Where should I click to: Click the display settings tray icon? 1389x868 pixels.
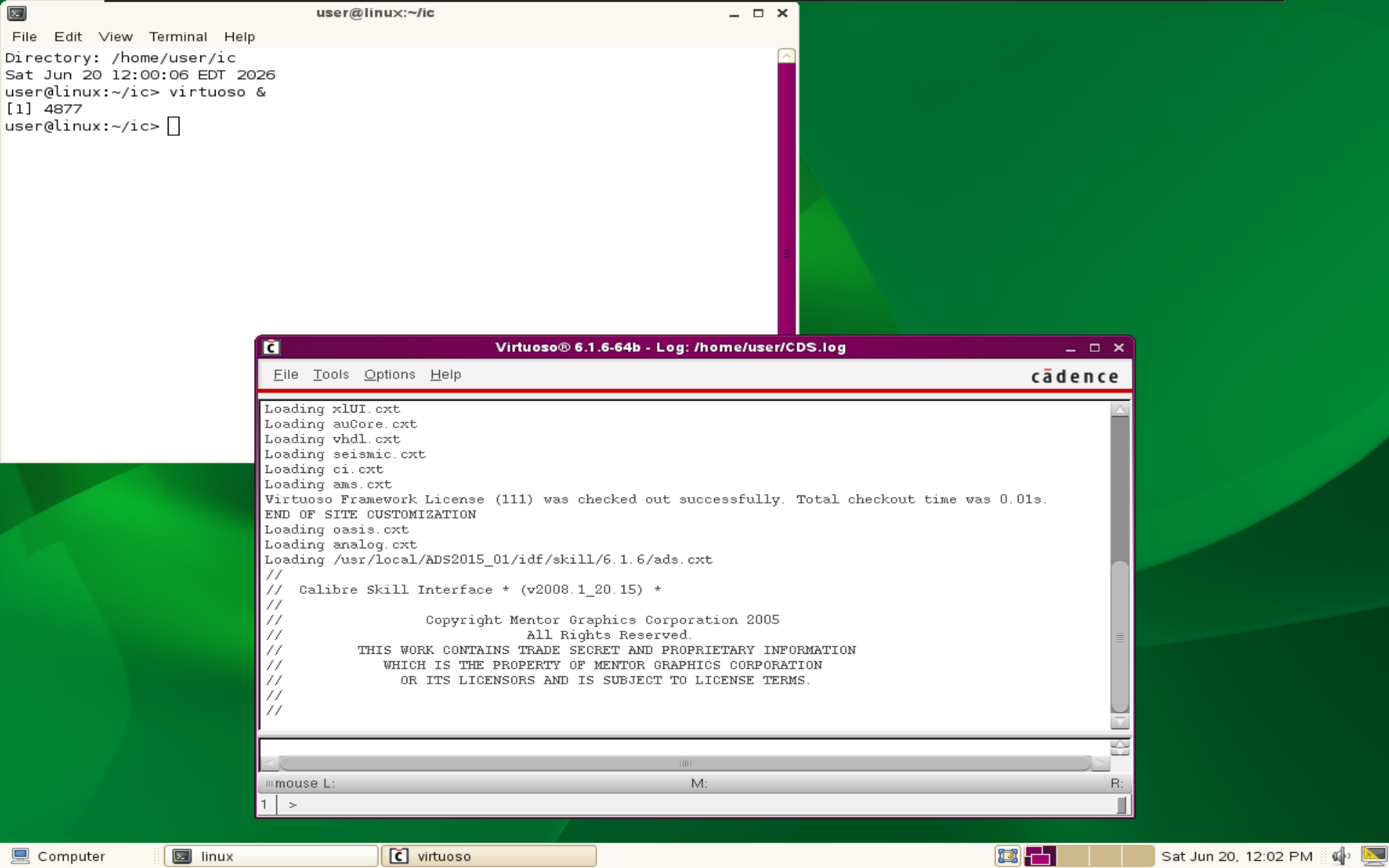point(1374,856)
